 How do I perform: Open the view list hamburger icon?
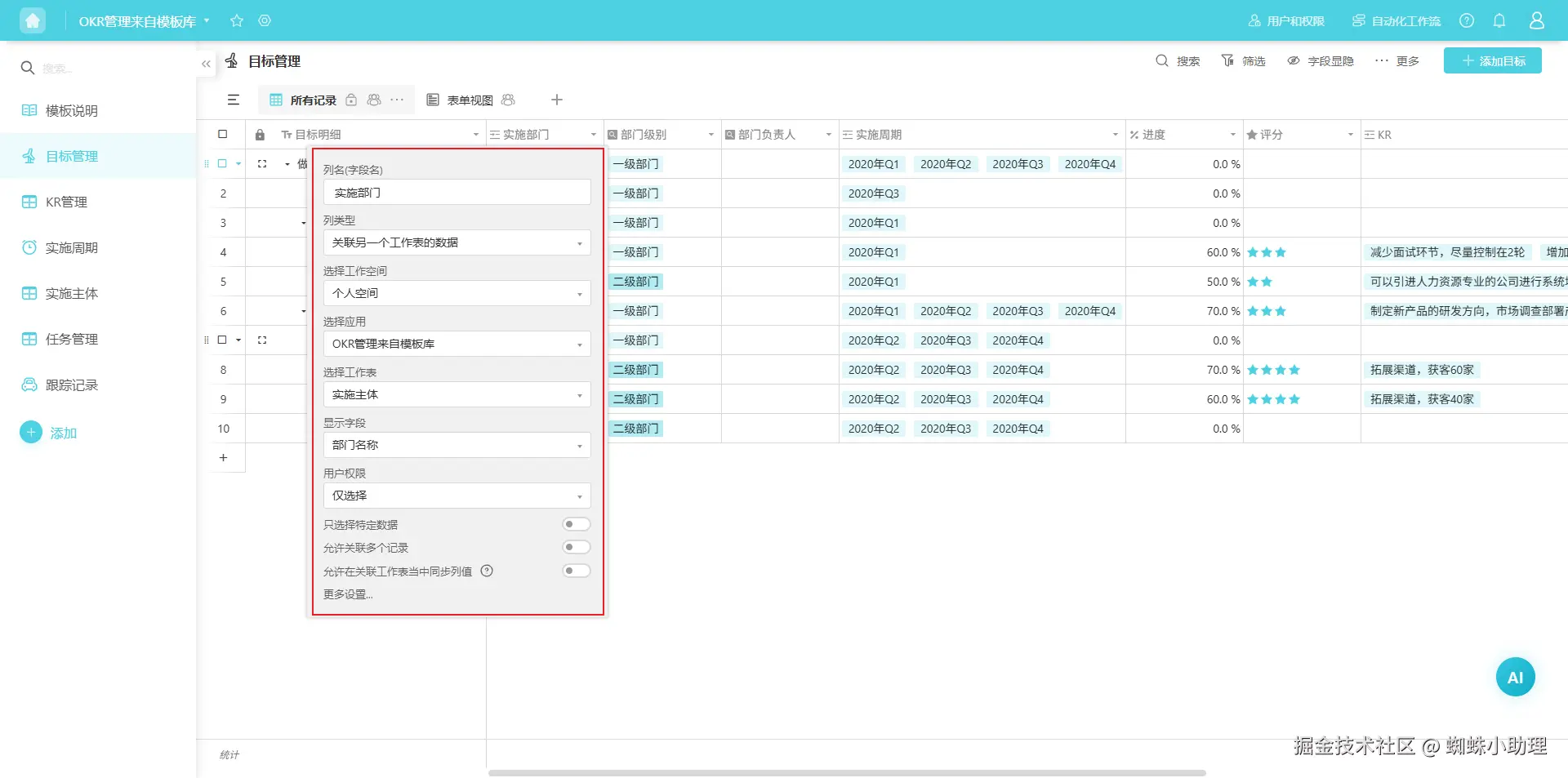click(234, 100)
